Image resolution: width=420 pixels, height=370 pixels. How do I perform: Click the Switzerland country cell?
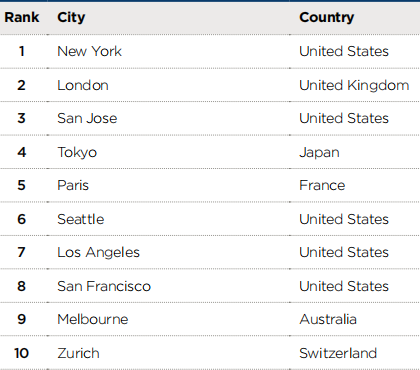[x=338, y=353]
